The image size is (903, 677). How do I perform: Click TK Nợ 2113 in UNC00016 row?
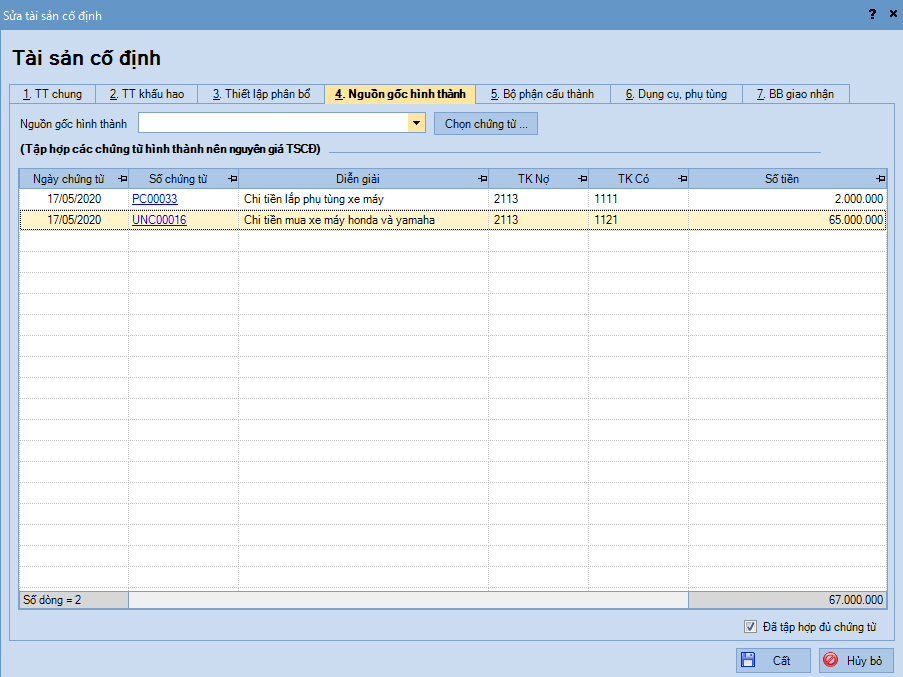[x=538, y=220]
